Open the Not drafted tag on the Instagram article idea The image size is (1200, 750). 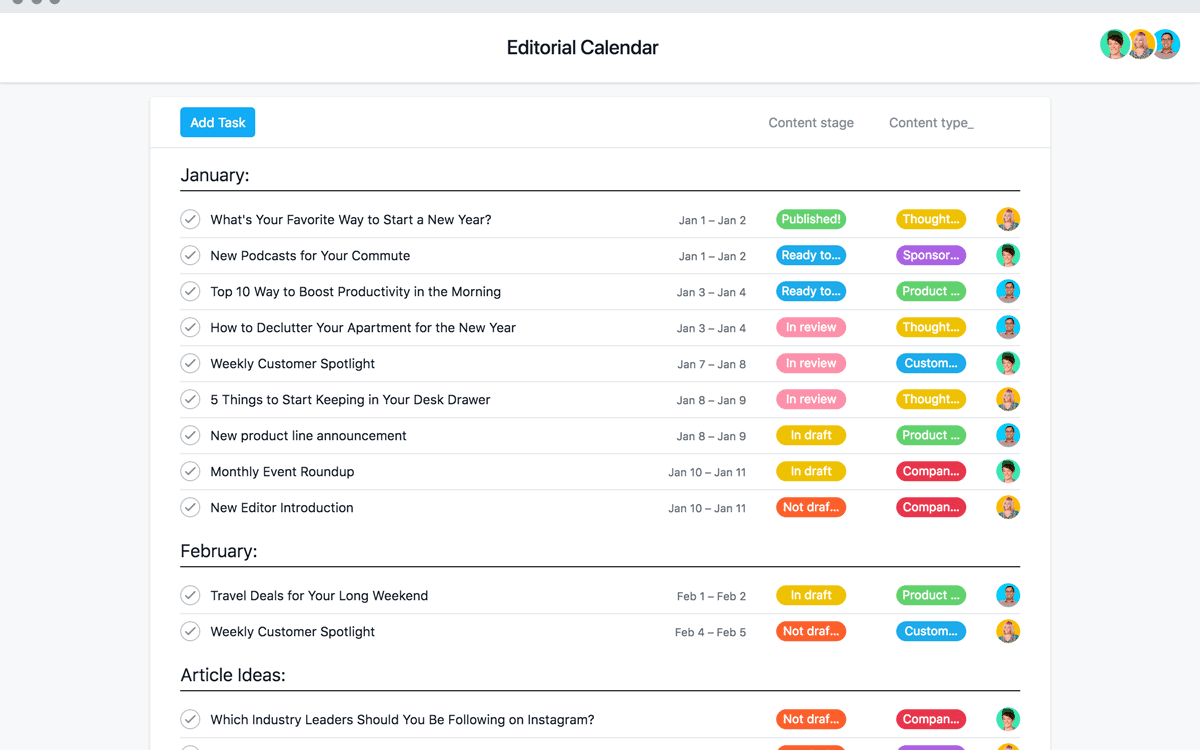point(811,719)
